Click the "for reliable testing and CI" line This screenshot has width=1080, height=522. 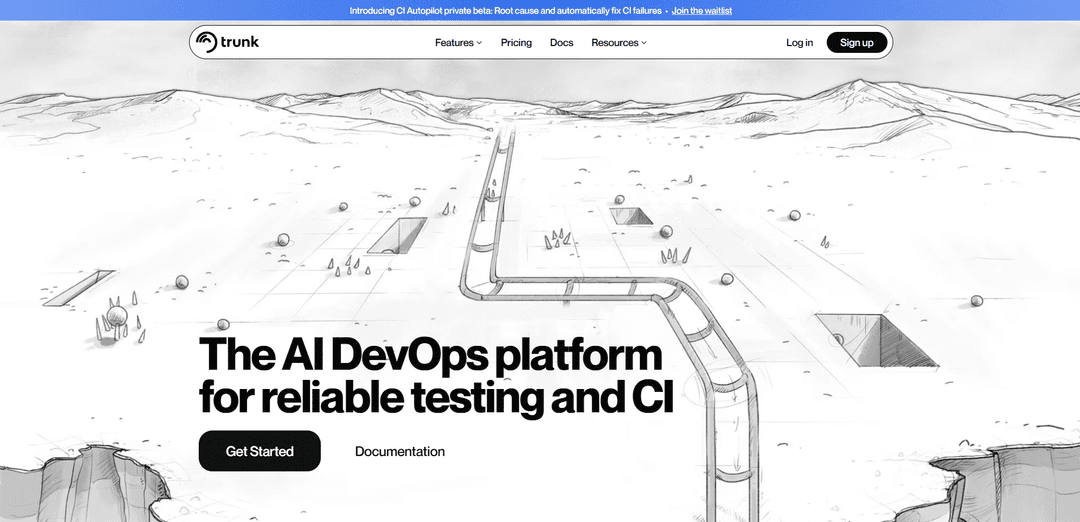436,397
